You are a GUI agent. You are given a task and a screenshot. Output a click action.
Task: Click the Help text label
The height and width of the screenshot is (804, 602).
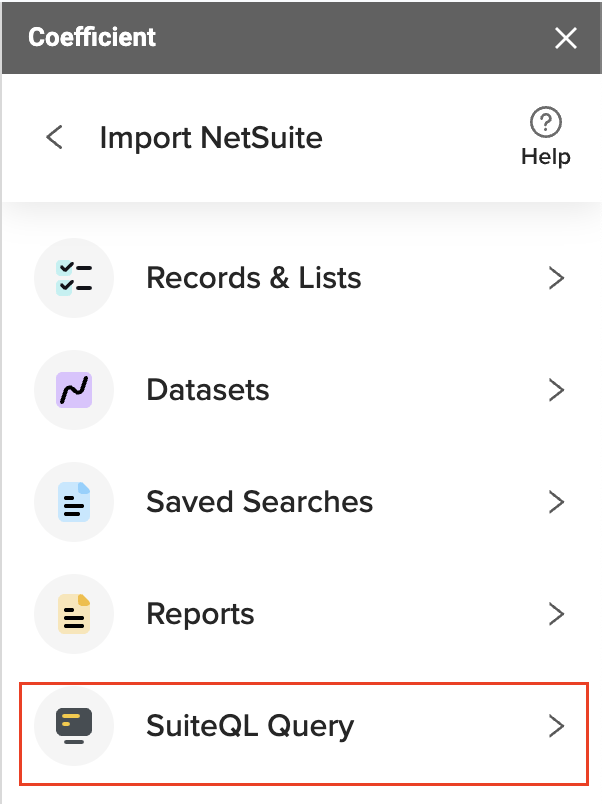point(546,156)
